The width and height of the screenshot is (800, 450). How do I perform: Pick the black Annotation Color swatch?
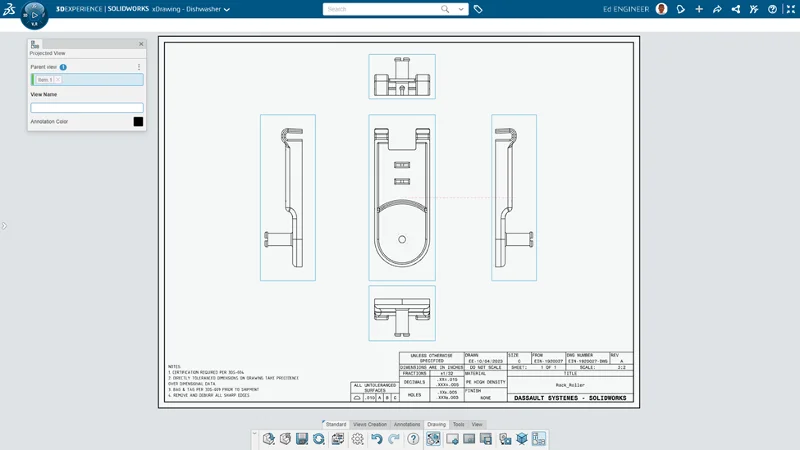point(138,122)
